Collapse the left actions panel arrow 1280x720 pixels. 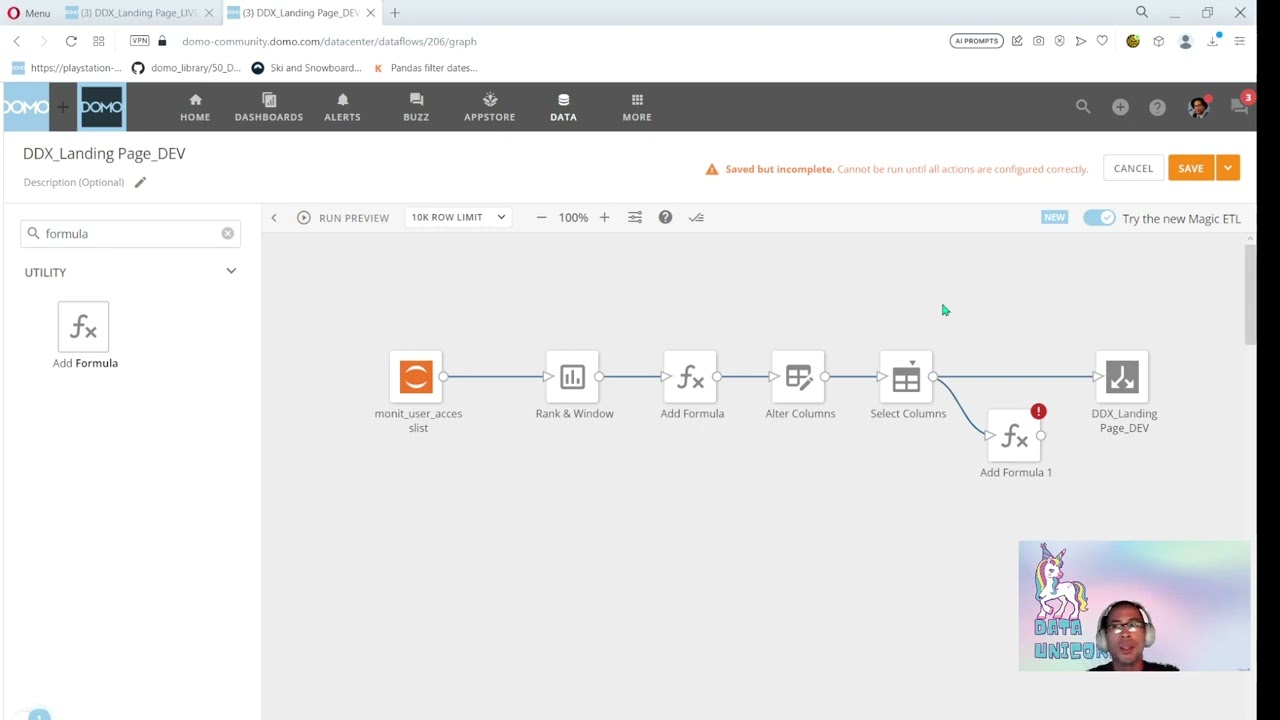click(x=273, y=217)
